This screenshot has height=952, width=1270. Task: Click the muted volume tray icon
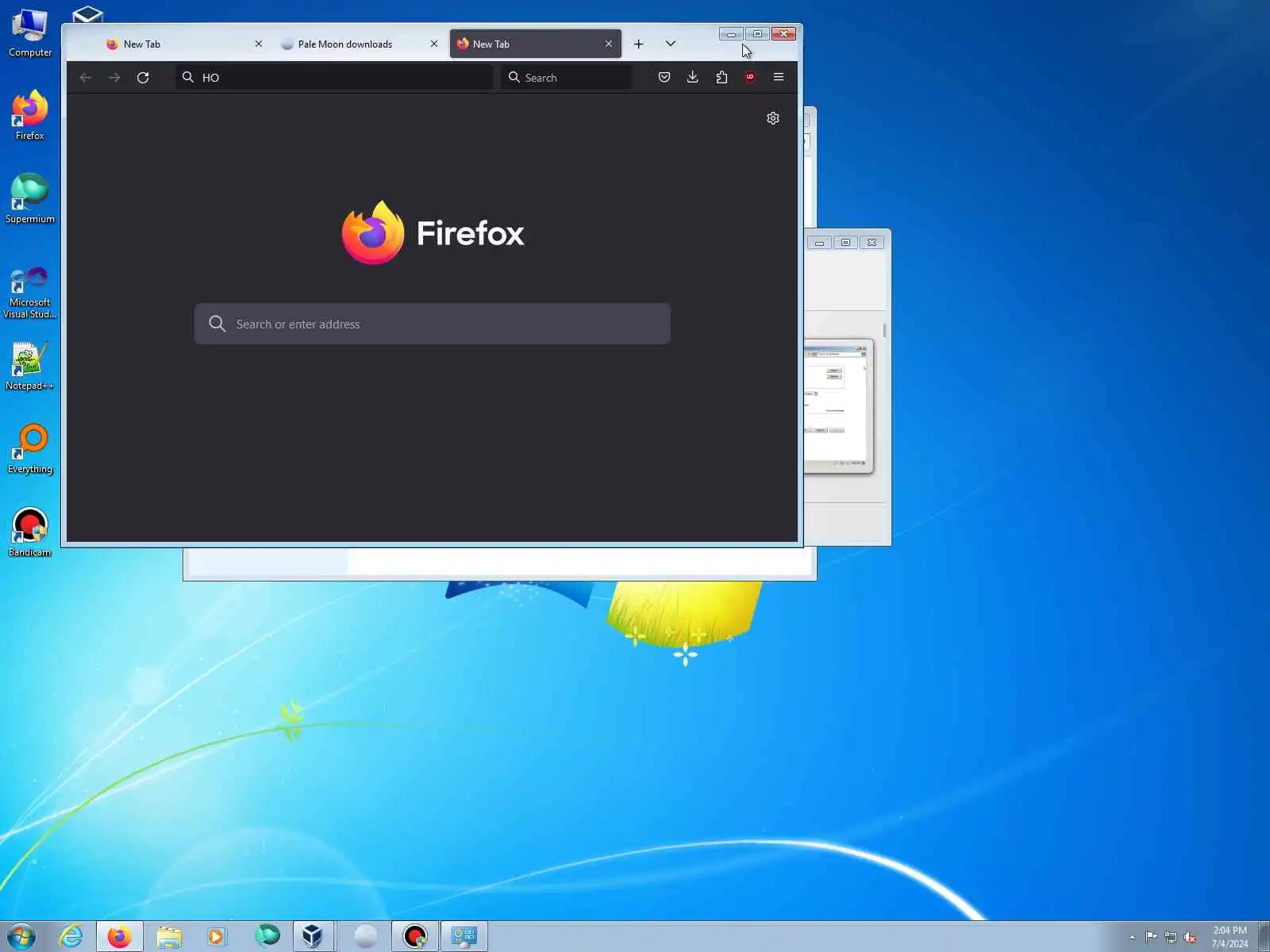1190,937
